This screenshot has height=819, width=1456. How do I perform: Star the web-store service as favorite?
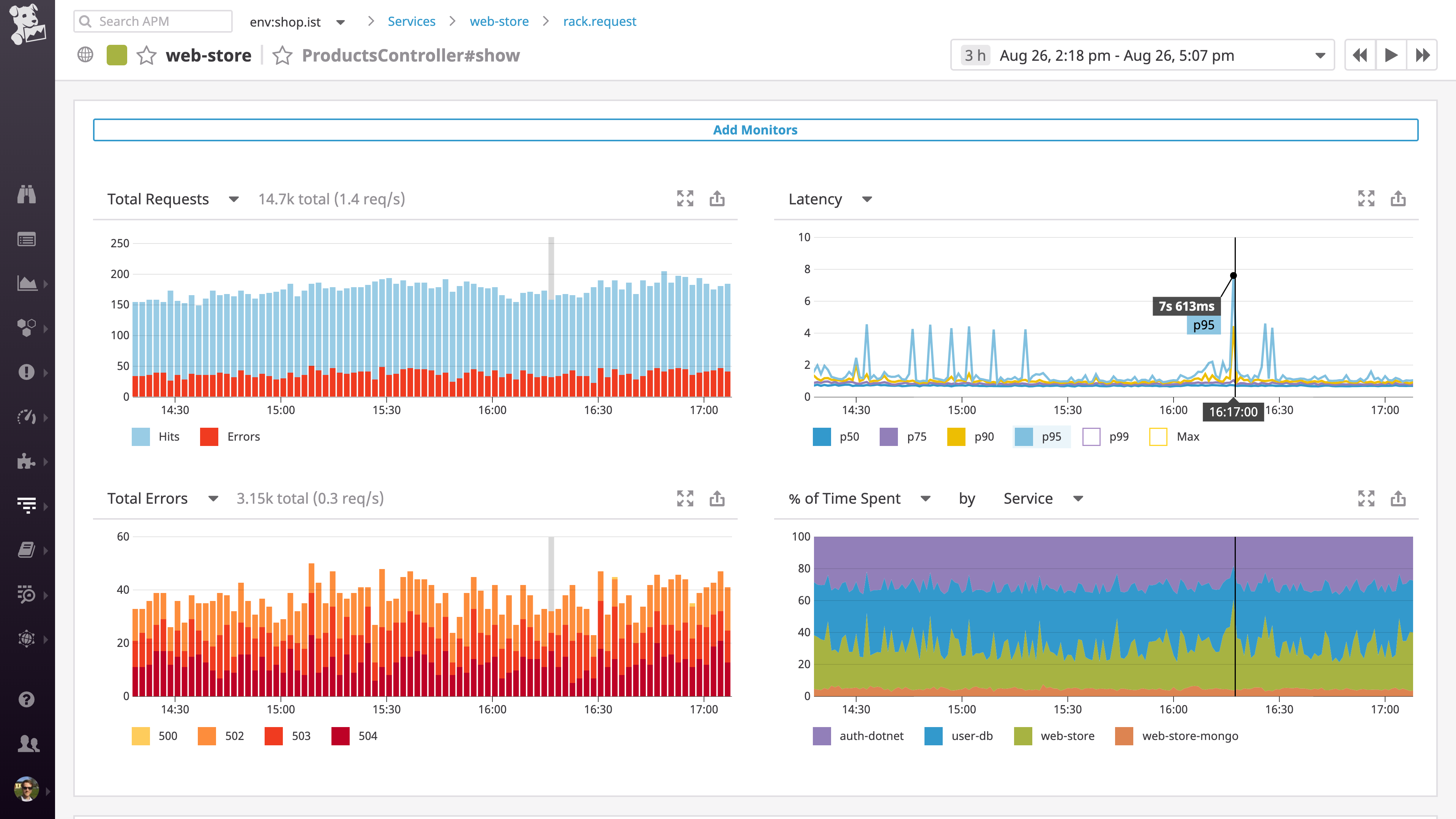click(147, 55)
